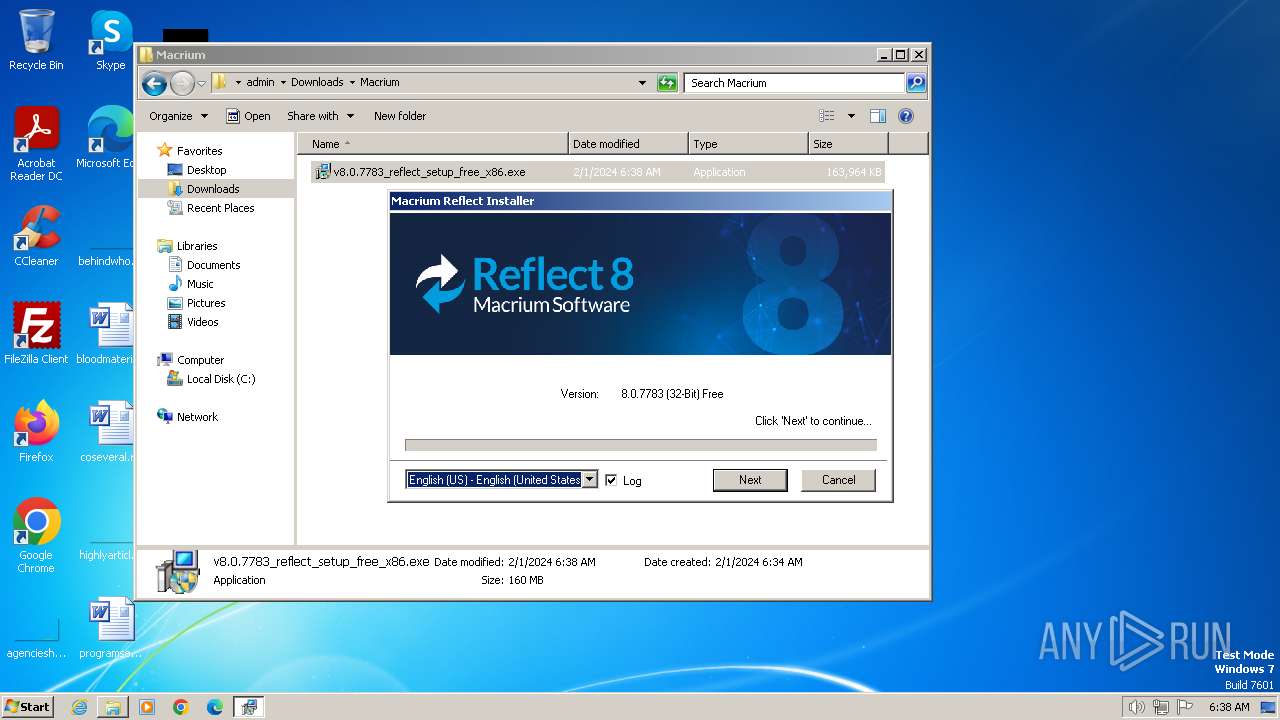The width and height of the screenshot is (1280, 720).
Task: Click Open in the Explorer toolbar
Action: tap(248, 116)
